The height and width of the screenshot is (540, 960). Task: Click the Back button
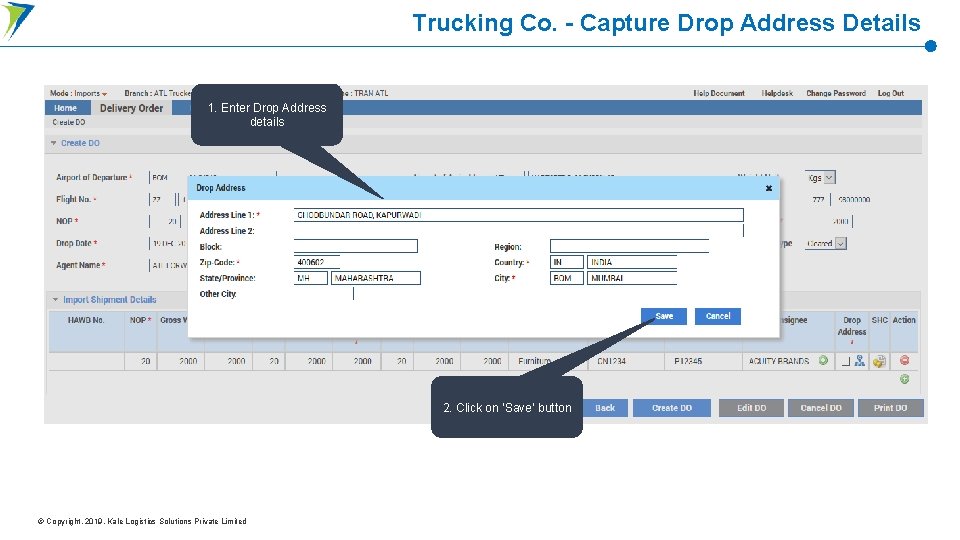tap(604, 408)
